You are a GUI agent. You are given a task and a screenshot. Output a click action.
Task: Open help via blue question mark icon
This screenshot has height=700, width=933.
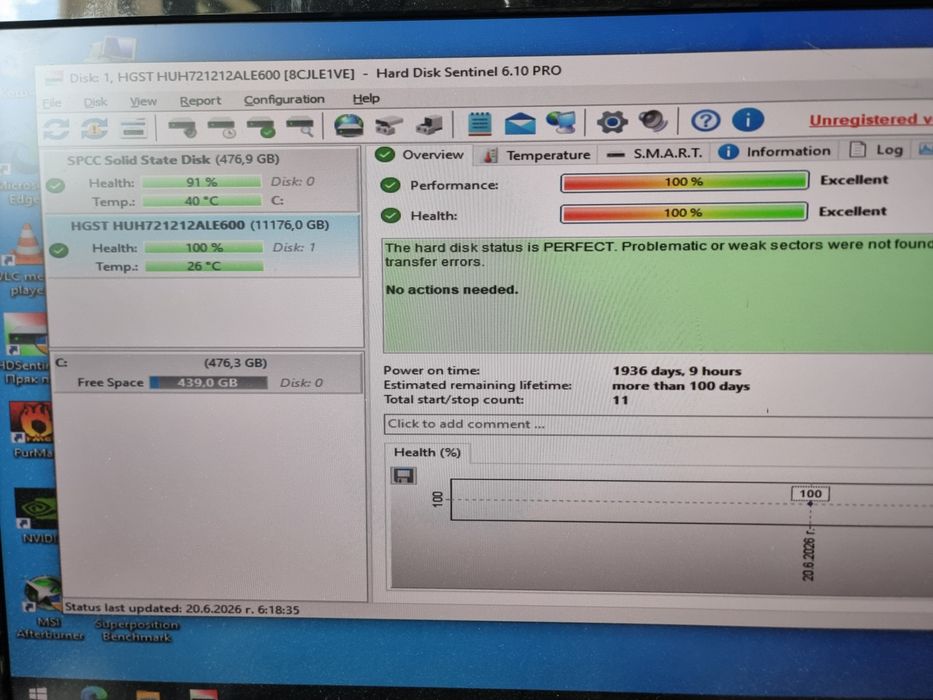coord(706,121)
